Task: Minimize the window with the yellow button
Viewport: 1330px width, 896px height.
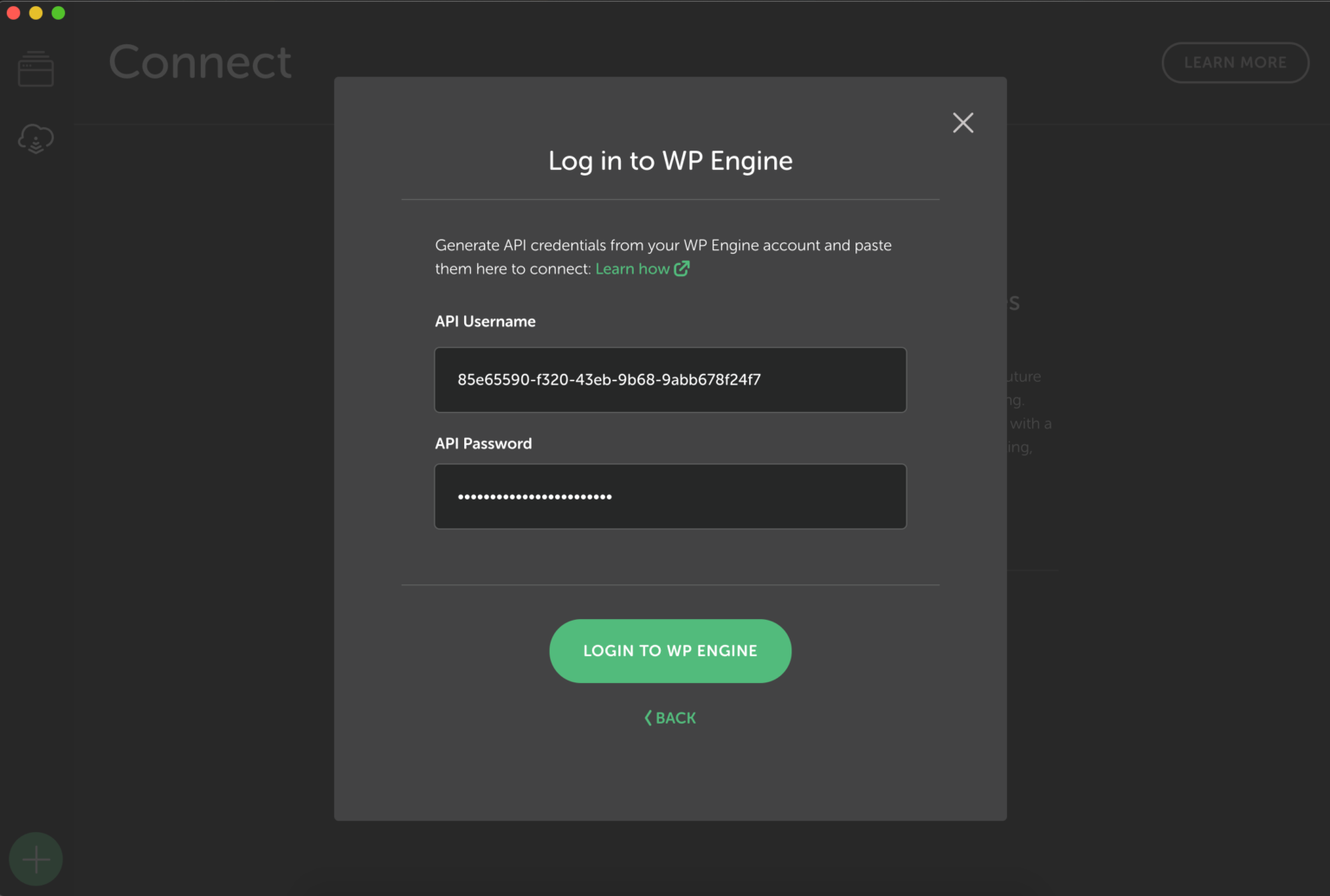Action: pos(36,13)
